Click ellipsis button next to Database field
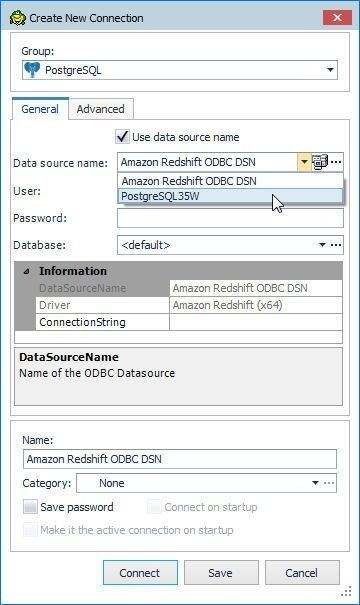360x605 pixels. click(x=336, y=245)
